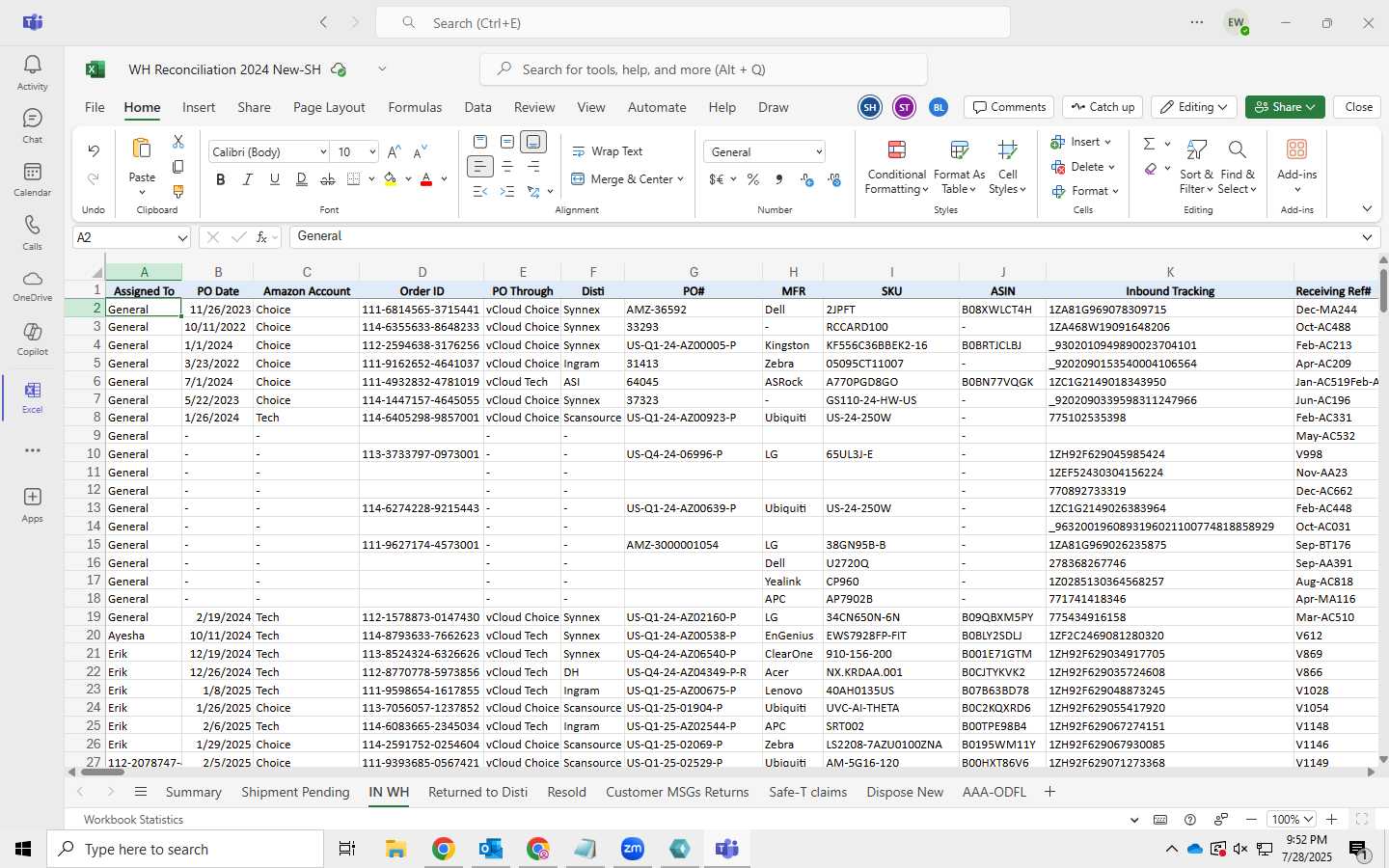Click the Catch up button
This screenshot has height=868, width=1389.
[x=1103, y=107]
